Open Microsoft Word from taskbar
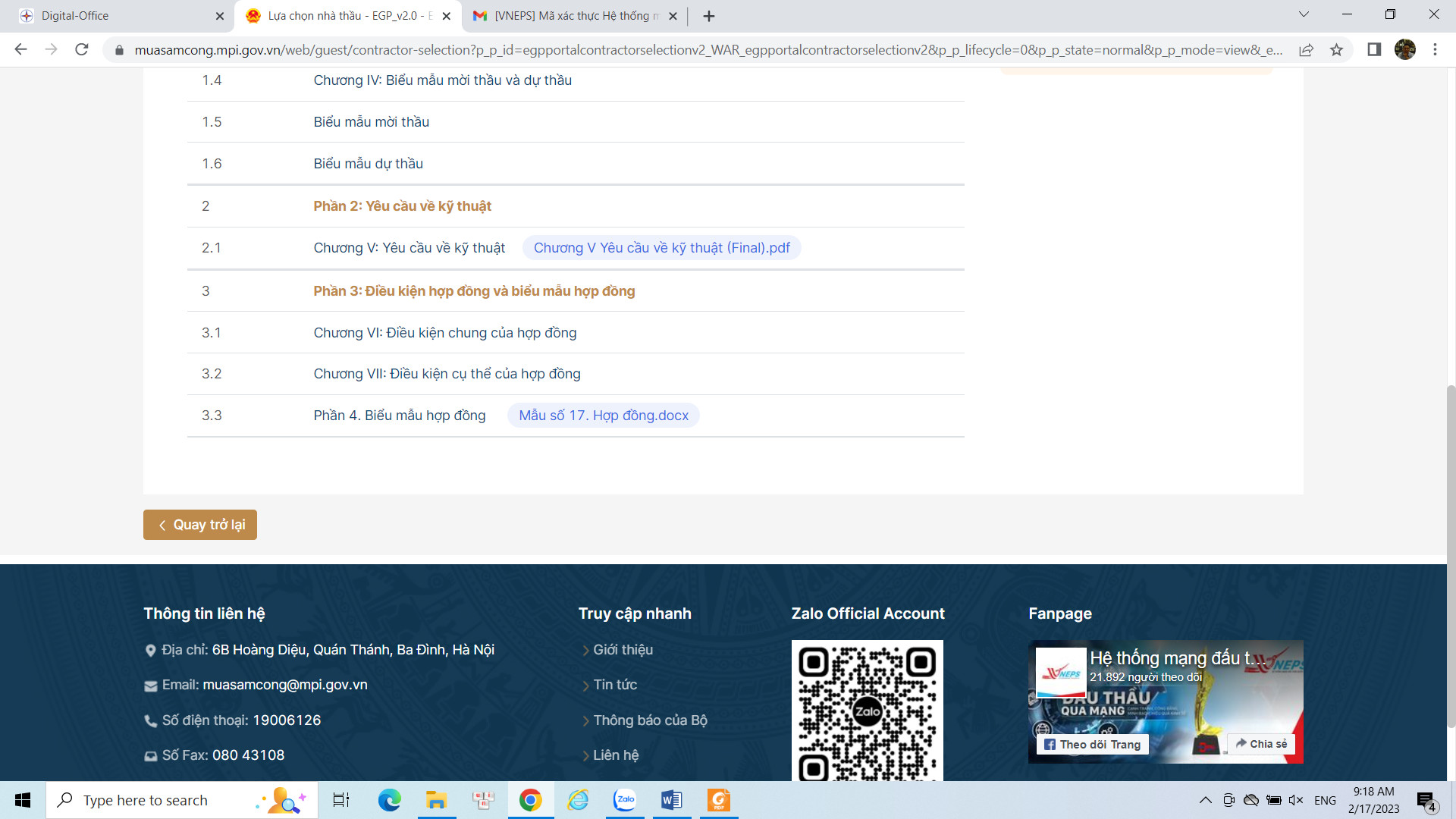The height and width of the screenshot is (819, 1456). click(672, 800)
